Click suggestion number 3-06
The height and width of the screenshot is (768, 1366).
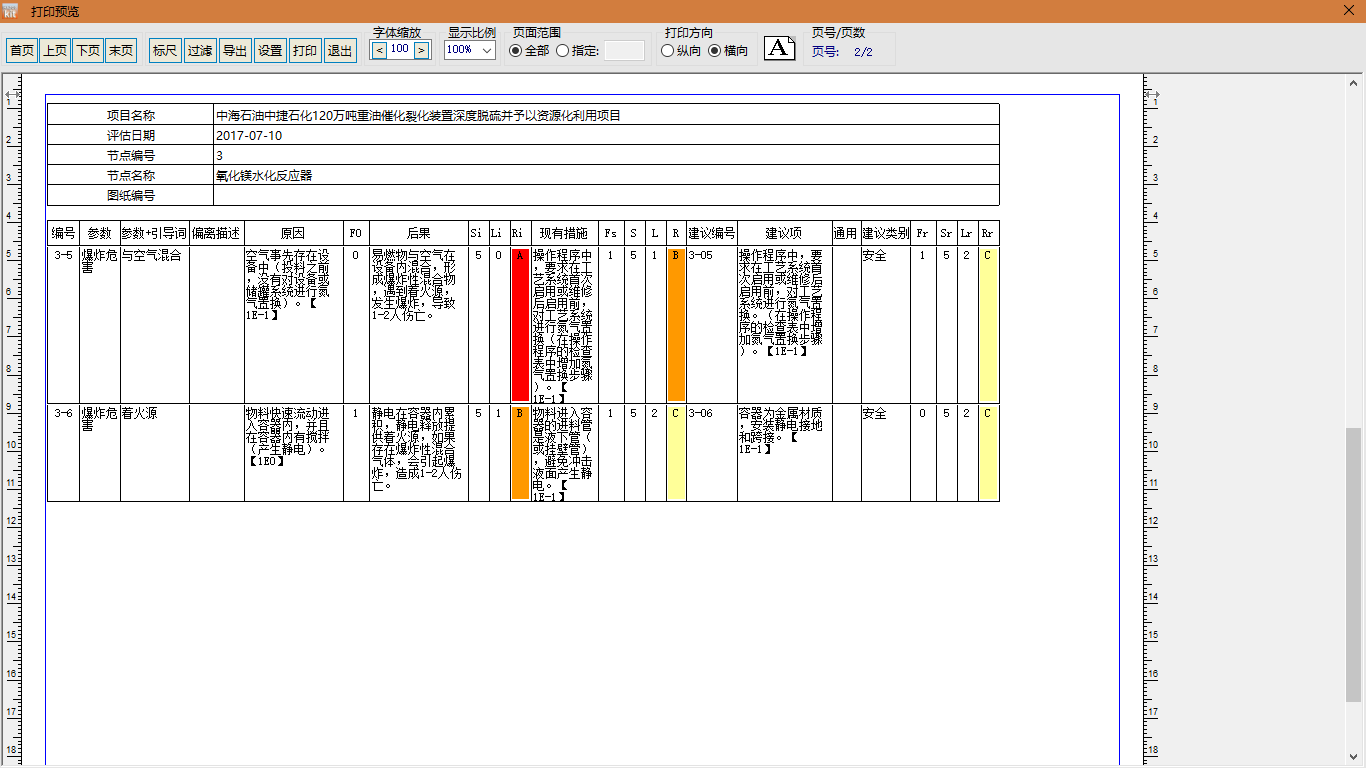coord(701,413)
